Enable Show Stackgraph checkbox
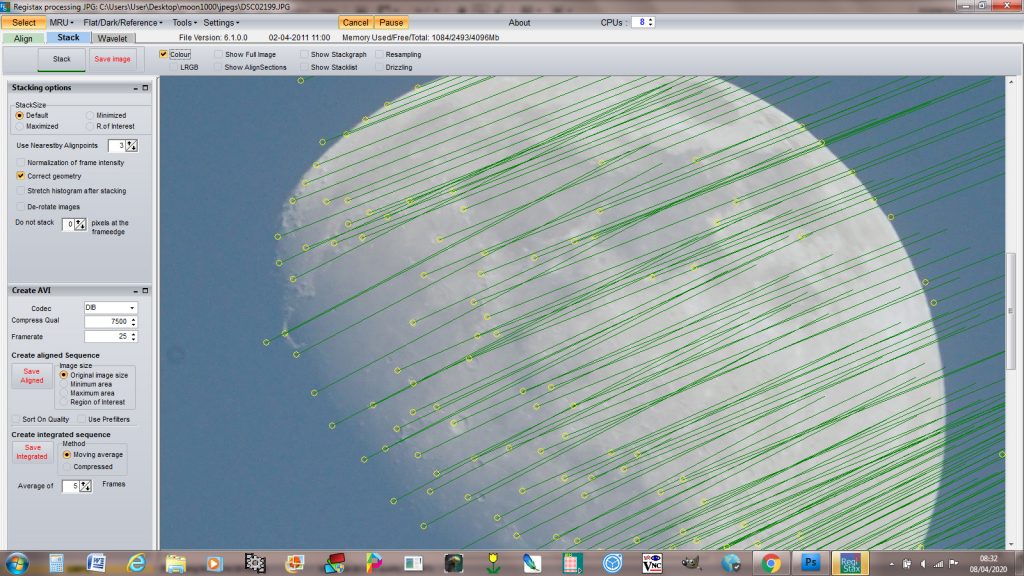The image size is (1024, 576). point(304,54)
